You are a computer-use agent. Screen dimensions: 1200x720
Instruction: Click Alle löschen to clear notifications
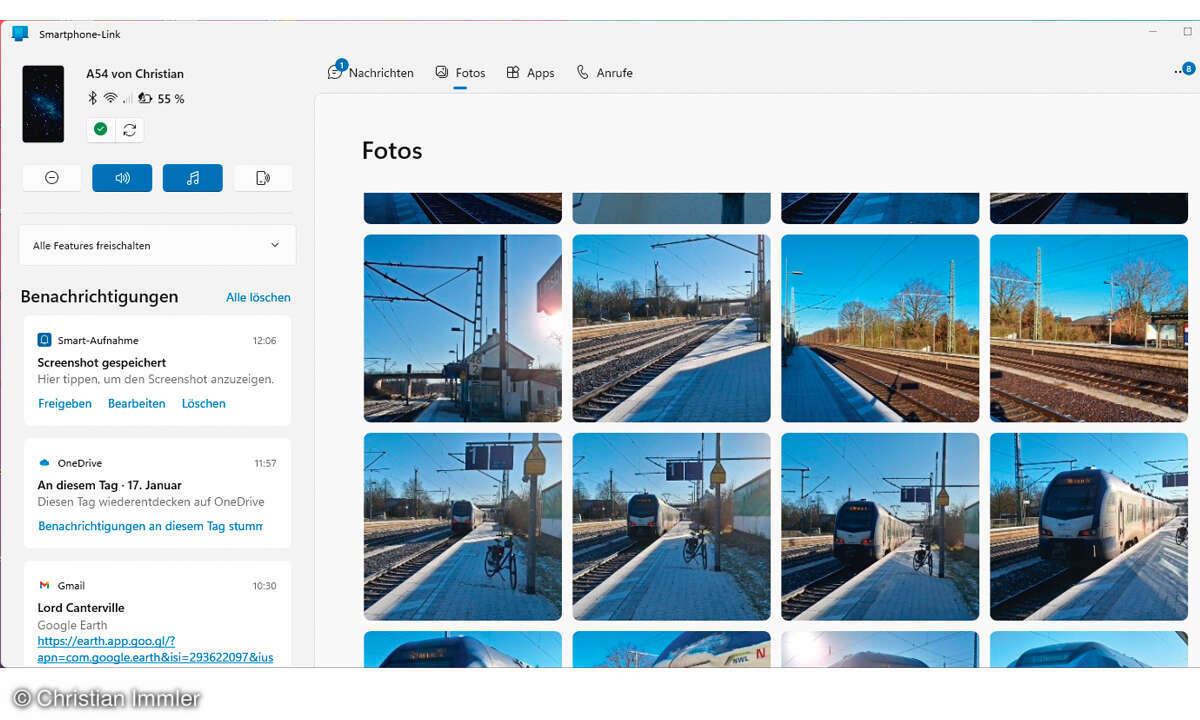pyautogui.click(x=258, y=297)
